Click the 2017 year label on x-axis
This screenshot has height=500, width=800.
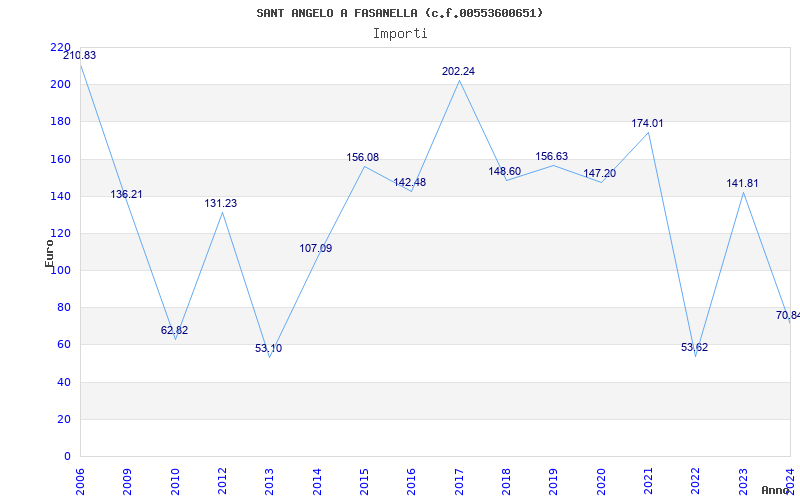(x=459, y=482)
